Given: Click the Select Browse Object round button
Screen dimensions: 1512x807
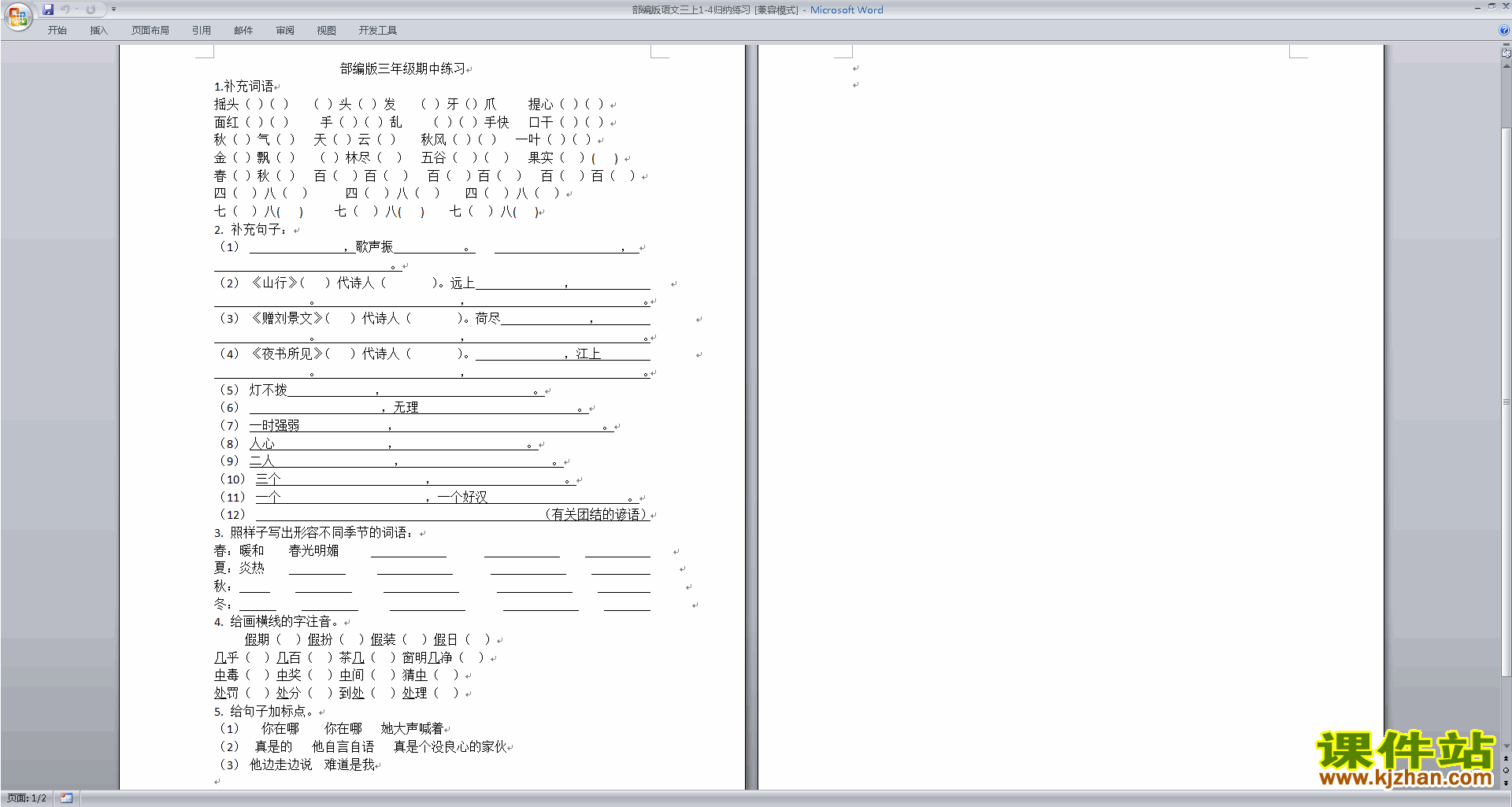Looking at the screenshot, I should pos(1506,771).
